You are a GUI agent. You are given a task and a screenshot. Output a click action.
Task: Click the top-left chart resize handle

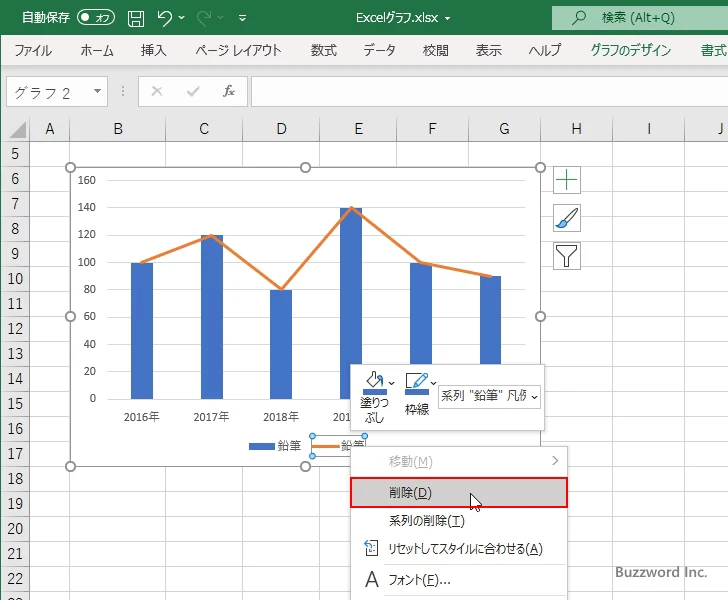coord(70,167)
